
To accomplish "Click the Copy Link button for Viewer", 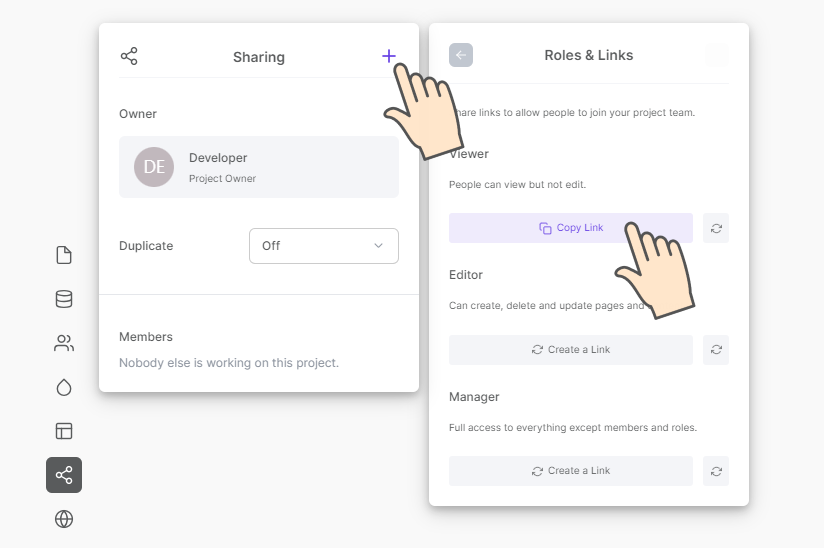I will [571, 228].
